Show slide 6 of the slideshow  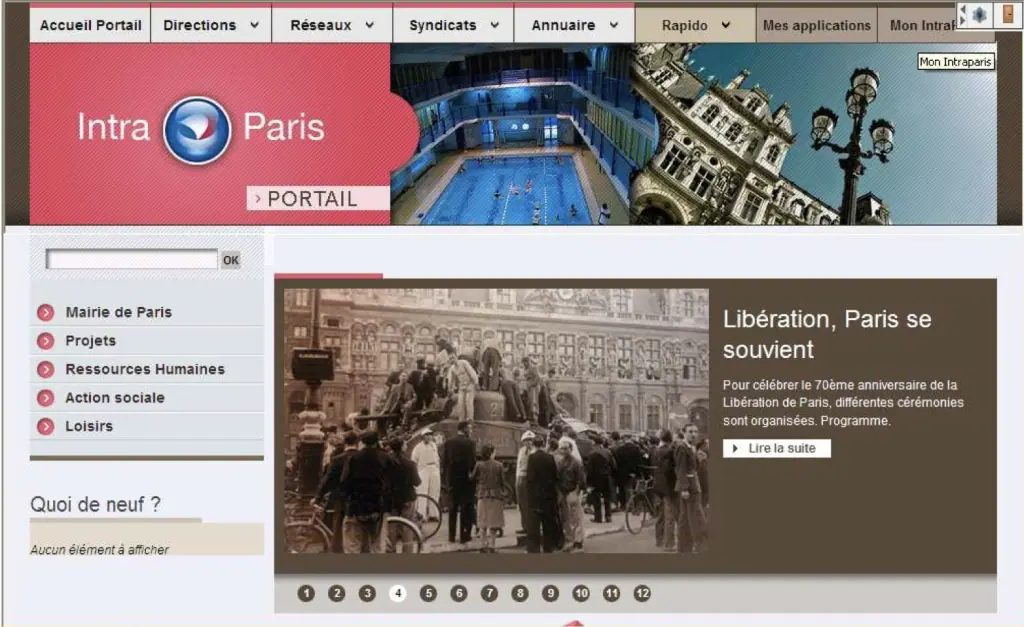(459, 594)
